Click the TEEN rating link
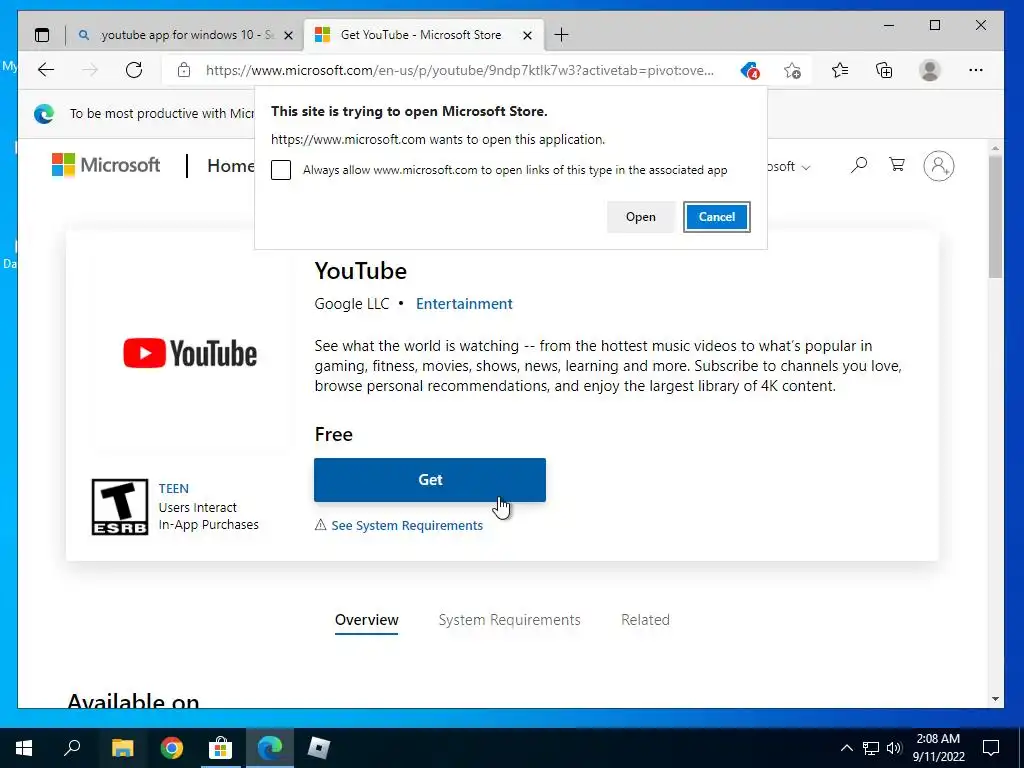This screenshot has width=1024, height=768. point(174,488)
